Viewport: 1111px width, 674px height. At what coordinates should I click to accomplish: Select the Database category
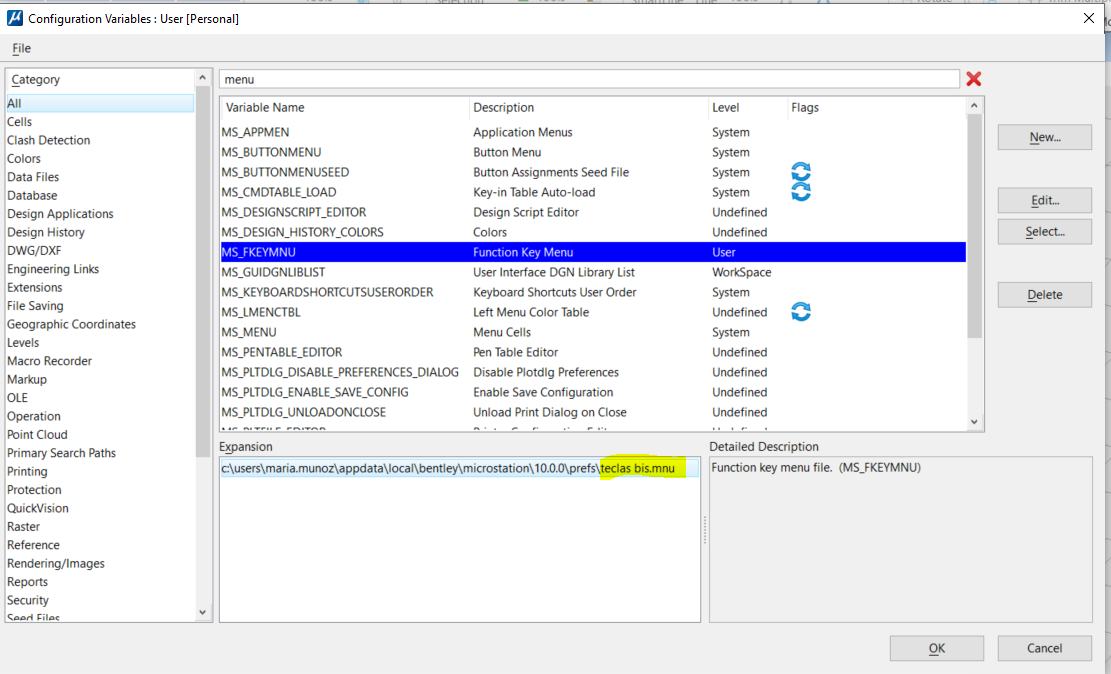[x=100, y=196]
